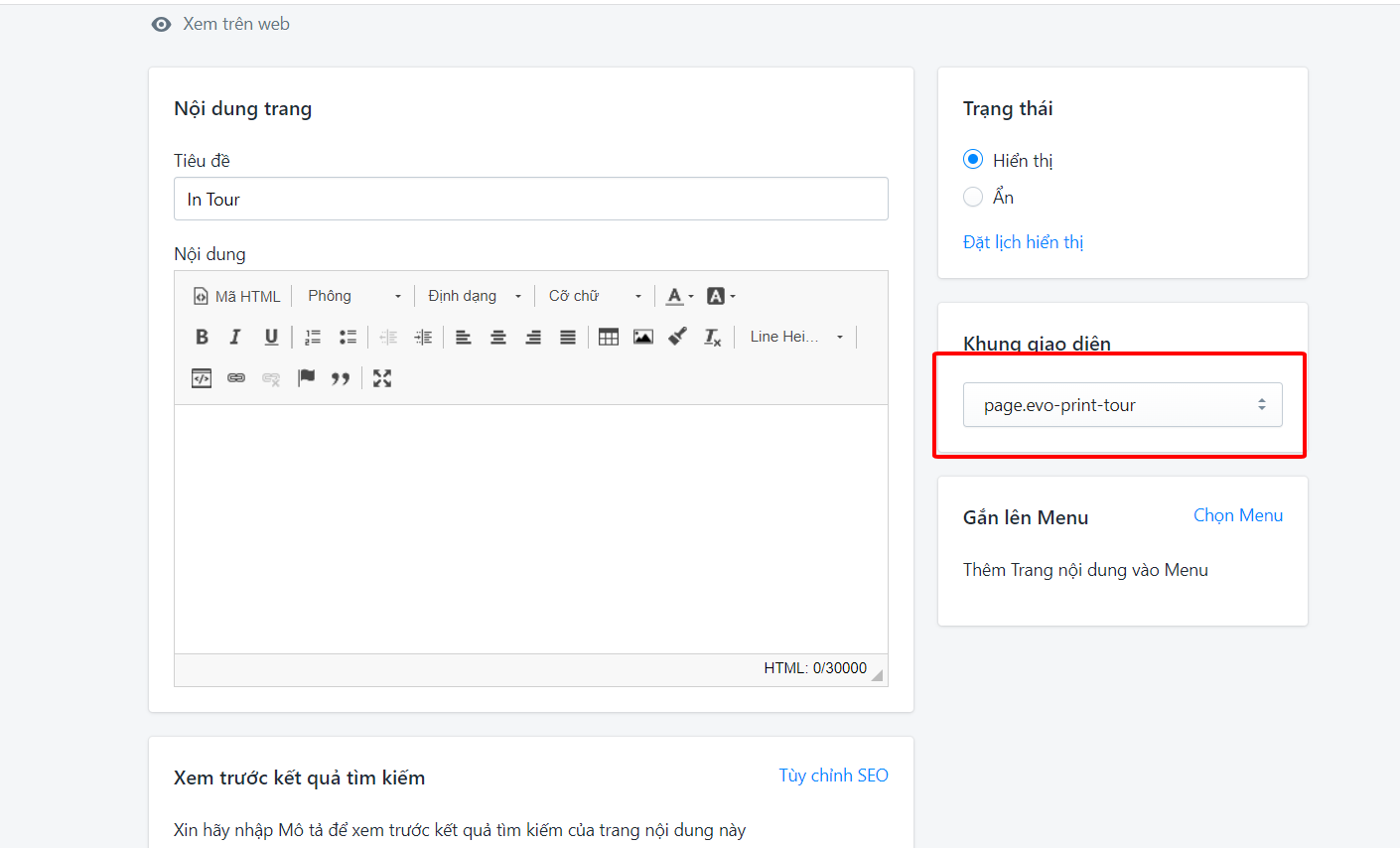Click the unlink icon
The height and width of the screenshot is (848, 1400).
pos(271,378)
